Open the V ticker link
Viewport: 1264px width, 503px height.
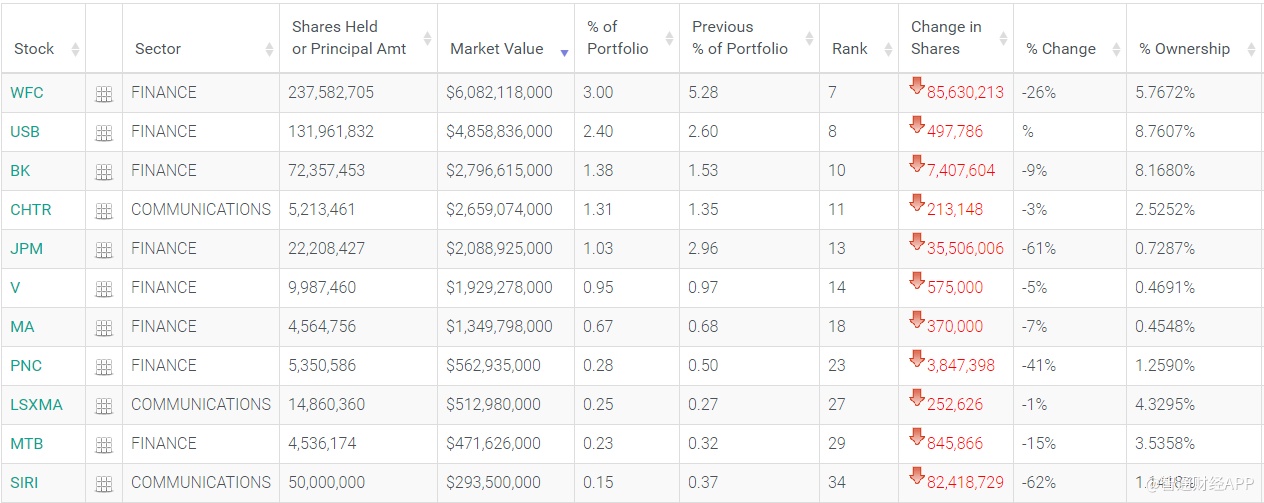pos(16,288)
